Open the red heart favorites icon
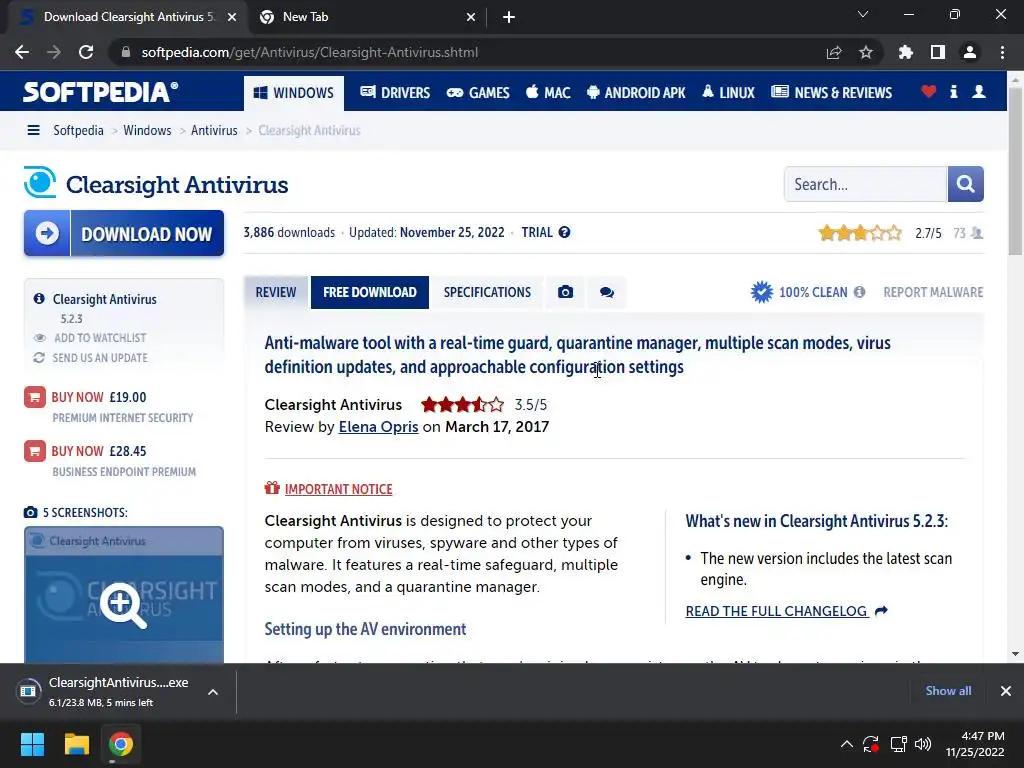This screenshot has width=1024, height=768. (928, 91)
